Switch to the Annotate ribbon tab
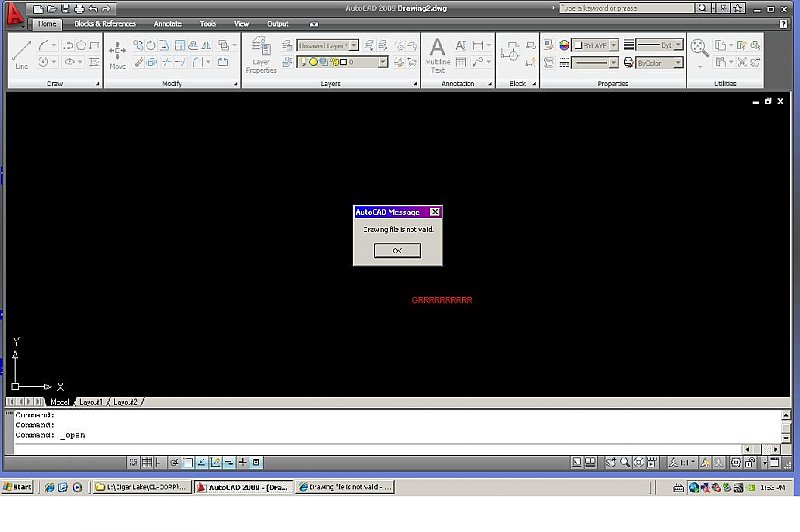This screenshot has width=800, height=532. [x=167, y=24]
